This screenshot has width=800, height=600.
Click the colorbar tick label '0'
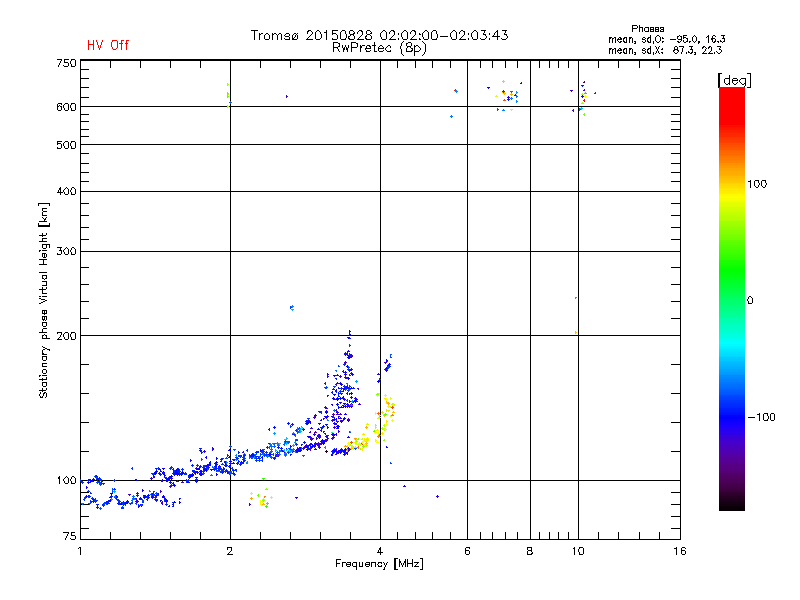[750, 301]
